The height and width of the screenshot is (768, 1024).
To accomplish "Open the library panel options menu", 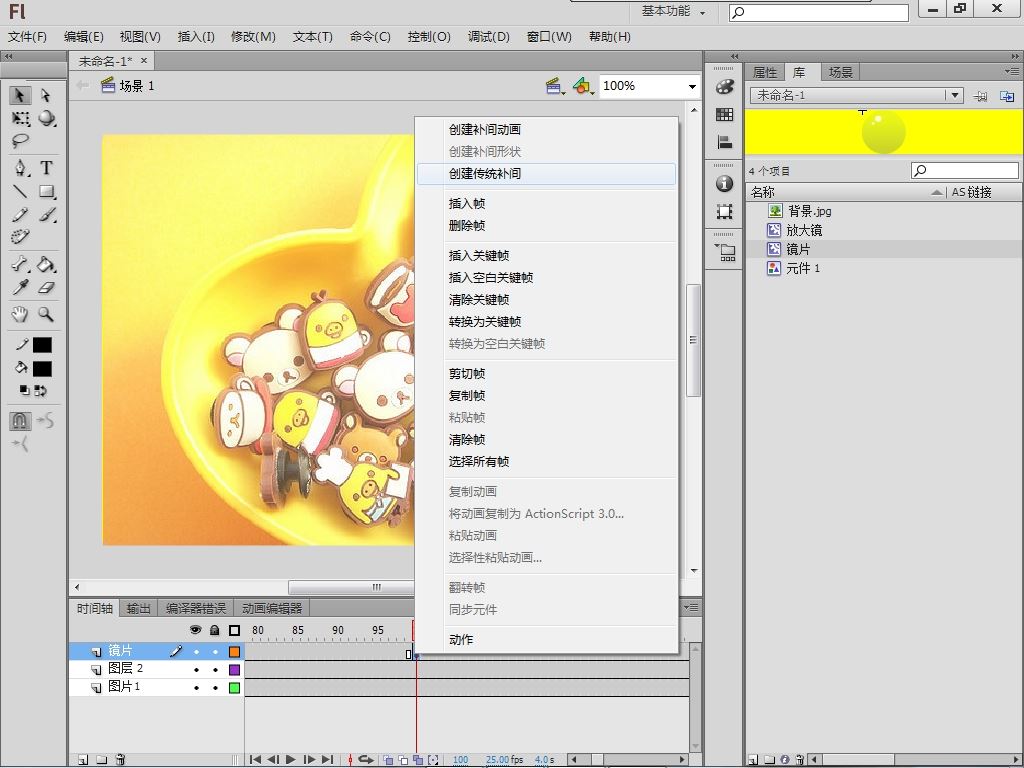I will tap(1012, 71).
